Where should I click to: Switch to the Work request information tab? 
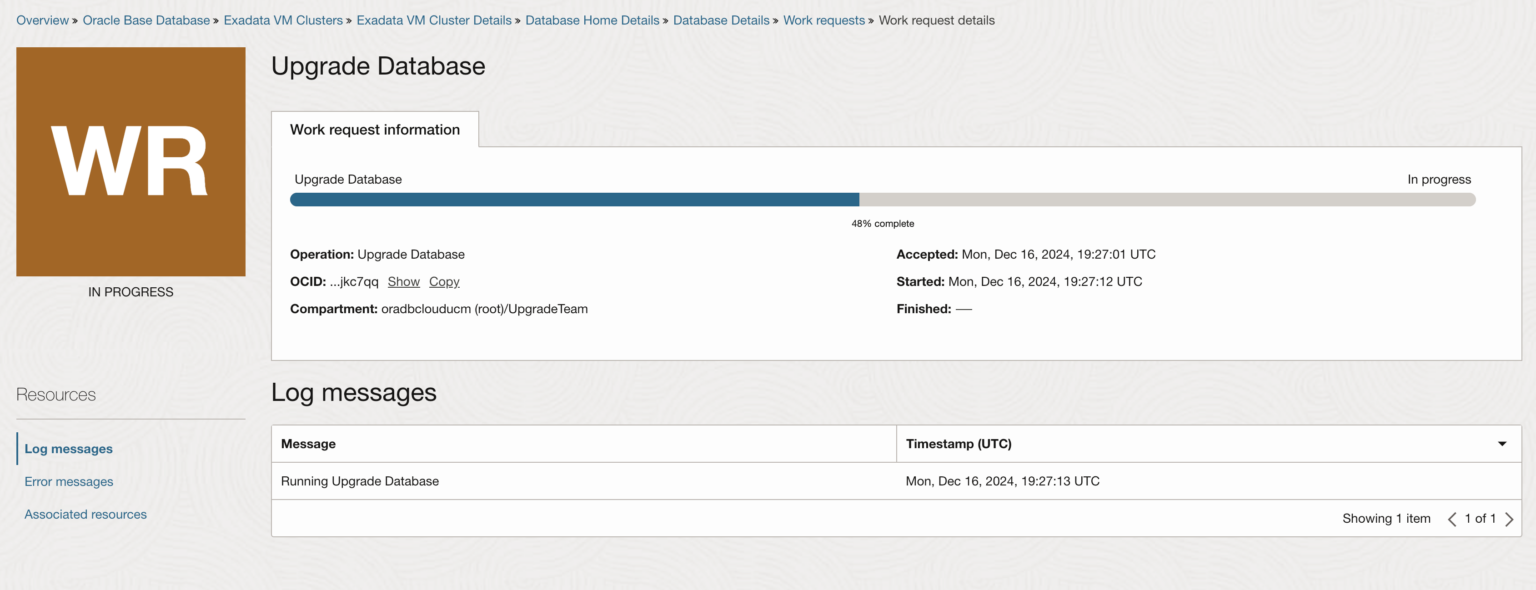[375, 129]
